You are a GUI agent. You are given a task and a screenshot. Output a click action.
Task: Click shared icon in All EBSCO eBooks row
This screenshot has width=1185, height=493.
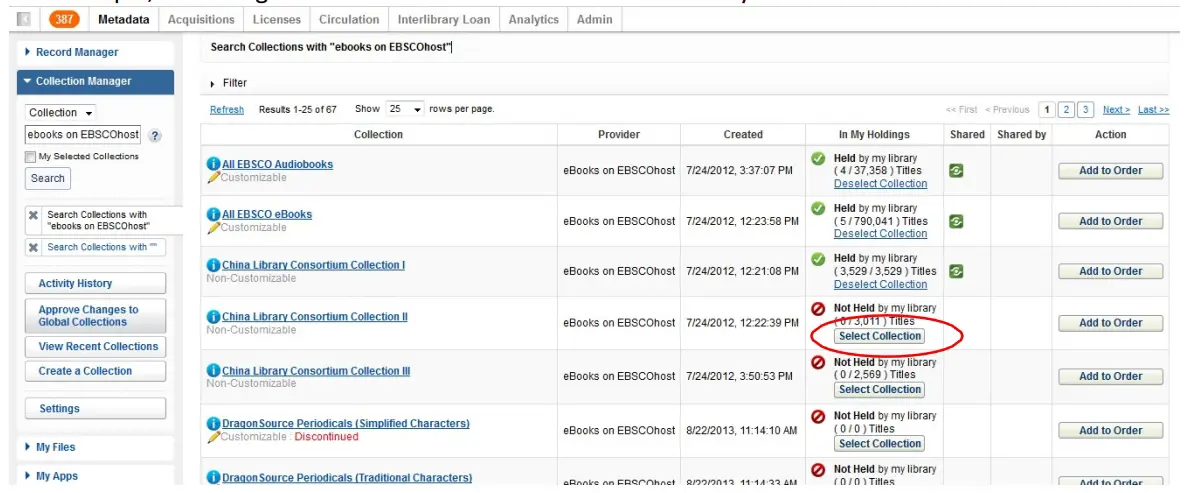[956, 222]
